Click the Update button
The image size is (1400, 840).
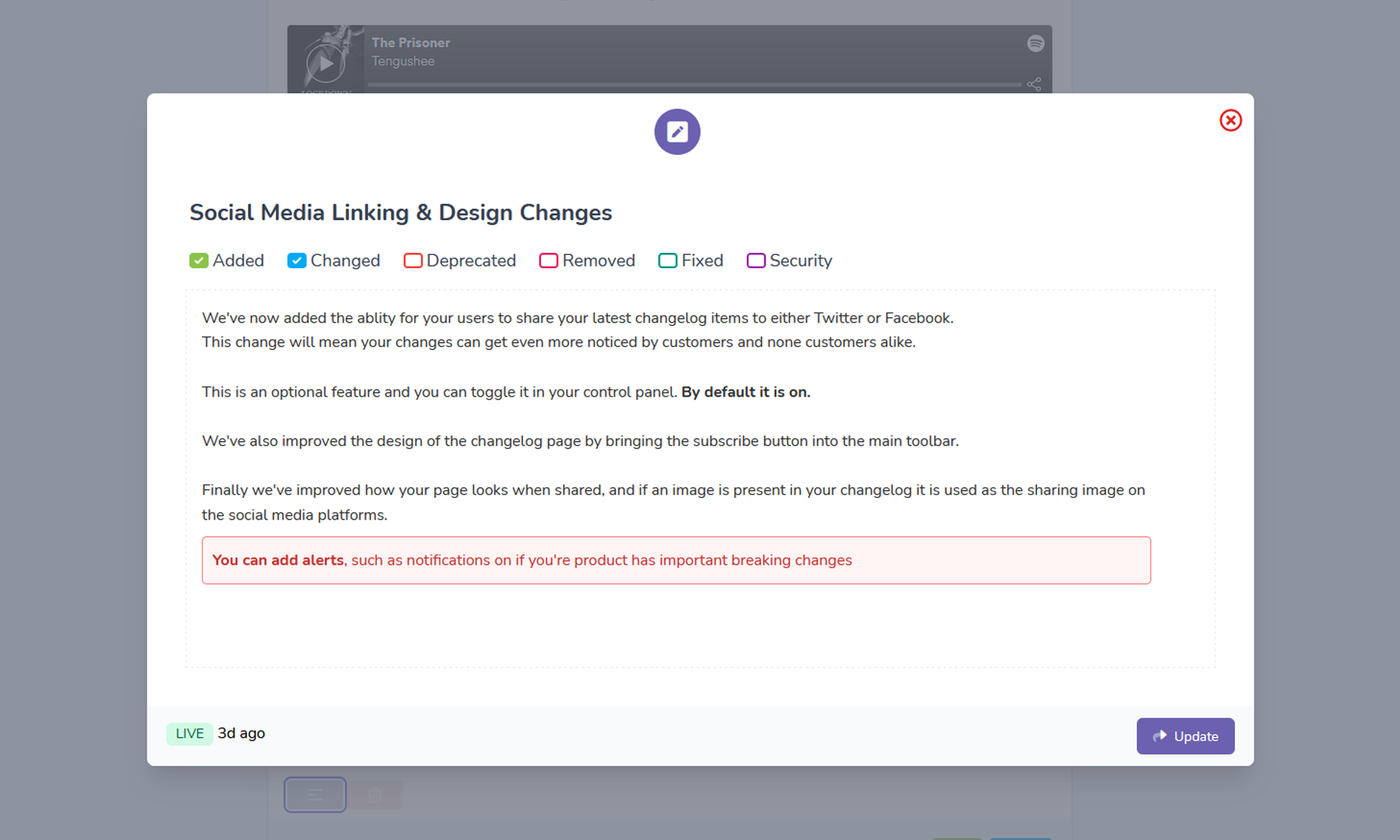pos(1185,736)
